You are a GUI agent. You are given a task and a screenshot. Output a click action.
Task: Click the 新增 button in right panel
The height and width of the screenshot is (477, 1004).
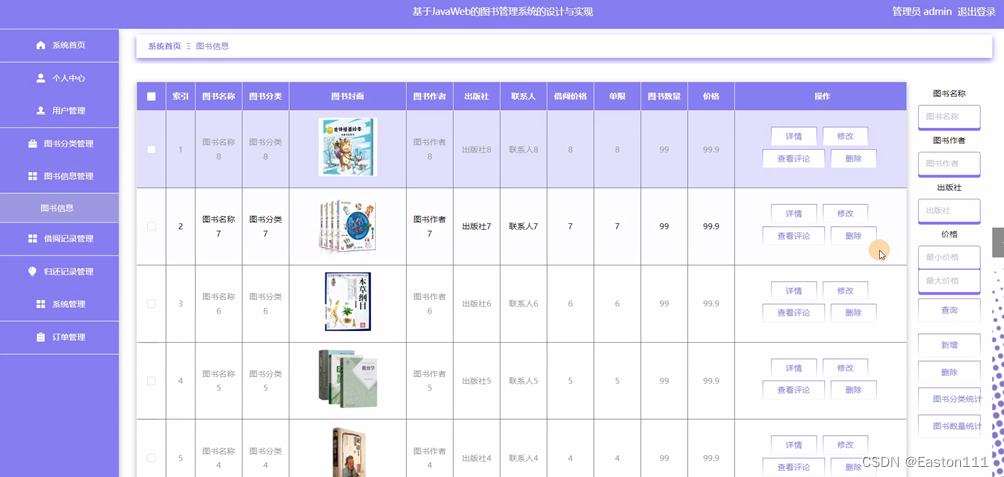pyautogui.click(x=949, y=345)
